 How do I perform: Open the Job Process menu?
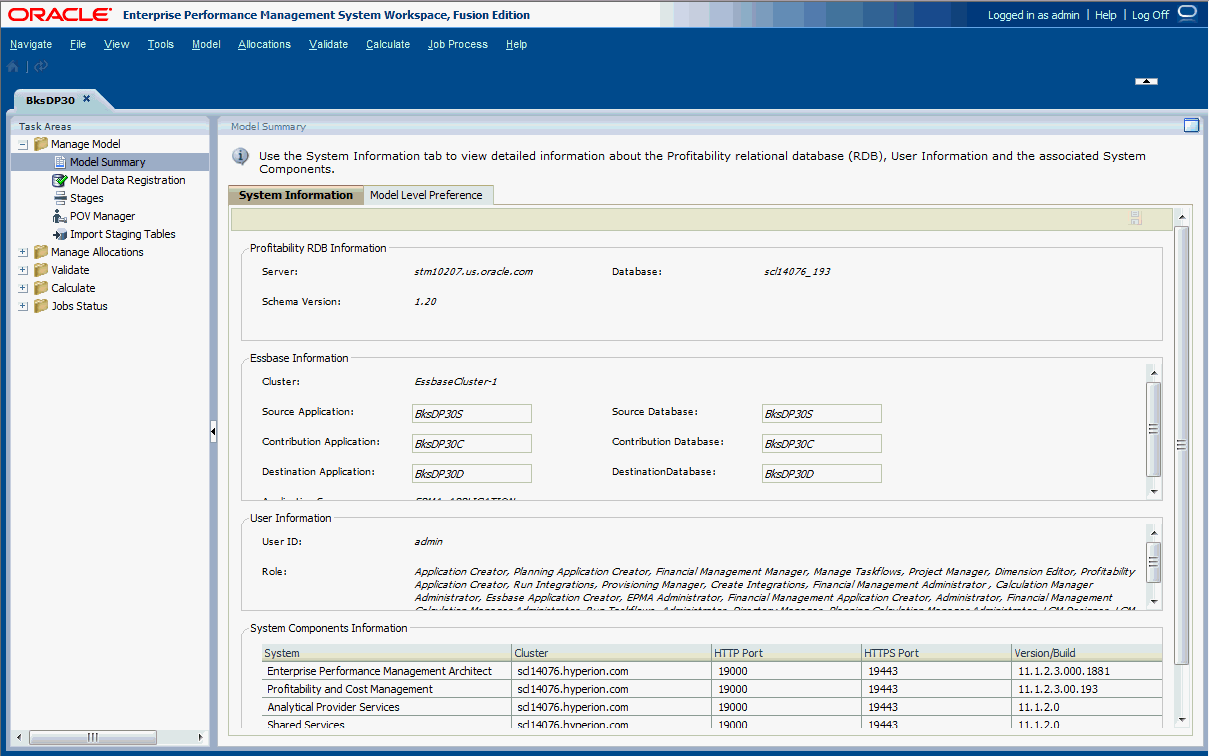pyautogui.click(x=458, y=44)
